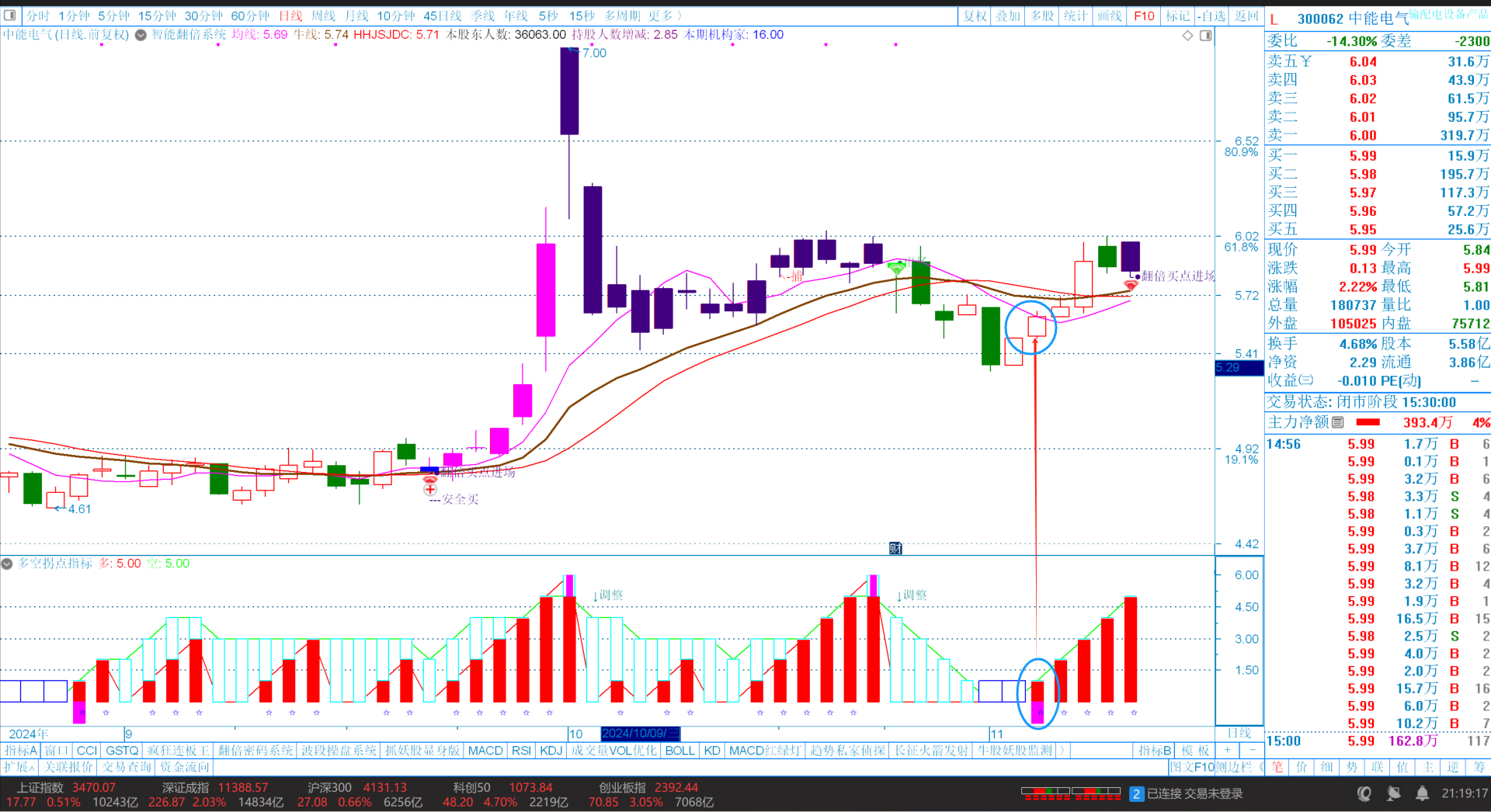Screen dimensions: 1491x812
Task: Open F10 company information
Action: 1144,16
